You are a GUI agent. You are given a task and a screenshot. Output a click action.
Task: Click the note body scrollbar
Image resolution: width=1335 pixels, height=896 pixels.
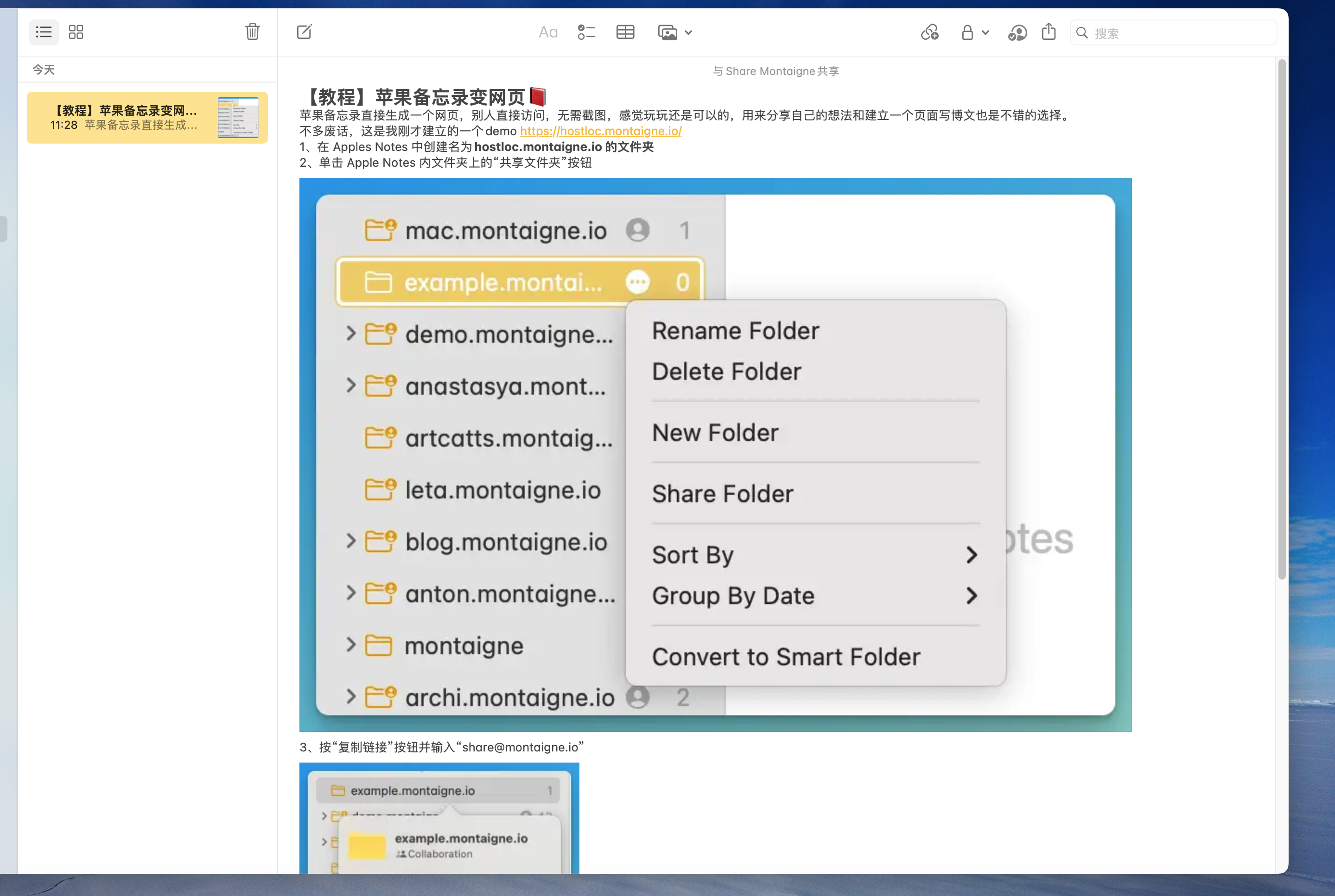click(x=1281, y=320)
